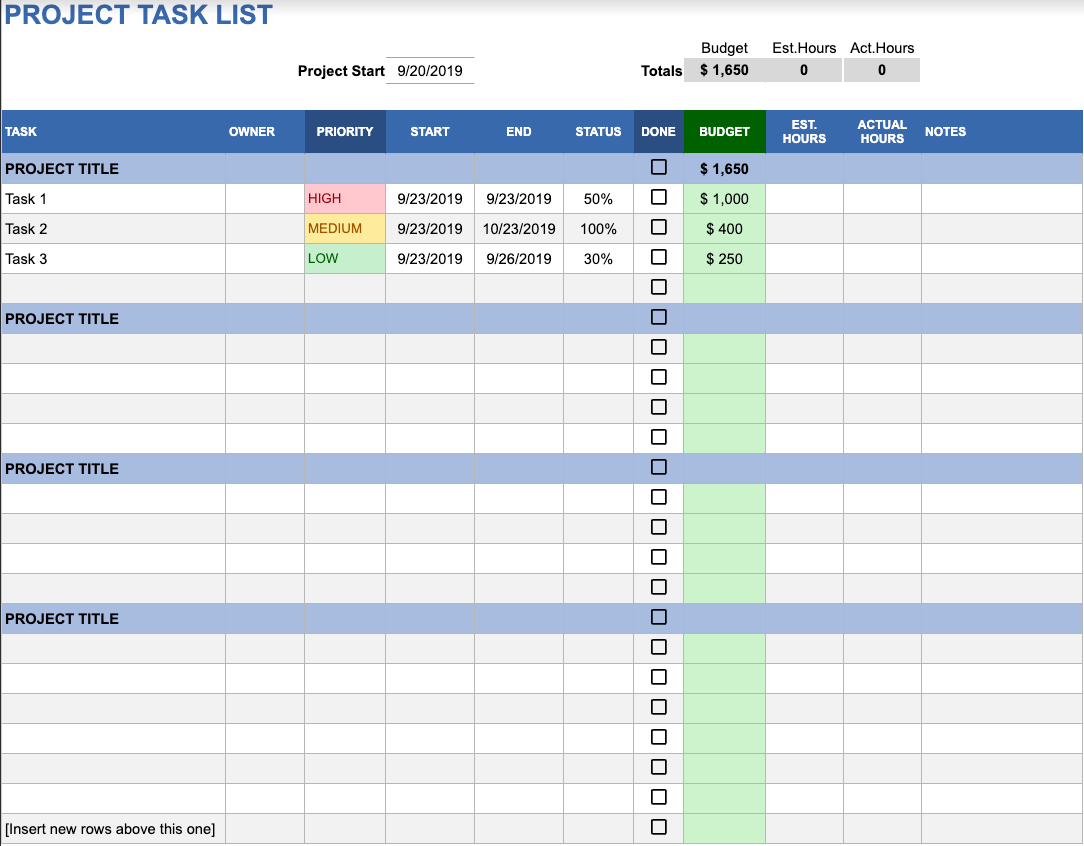Open the LOW priority cell for Task 3
This screenshot has width=1084, height=846.
tap(344, 258)
